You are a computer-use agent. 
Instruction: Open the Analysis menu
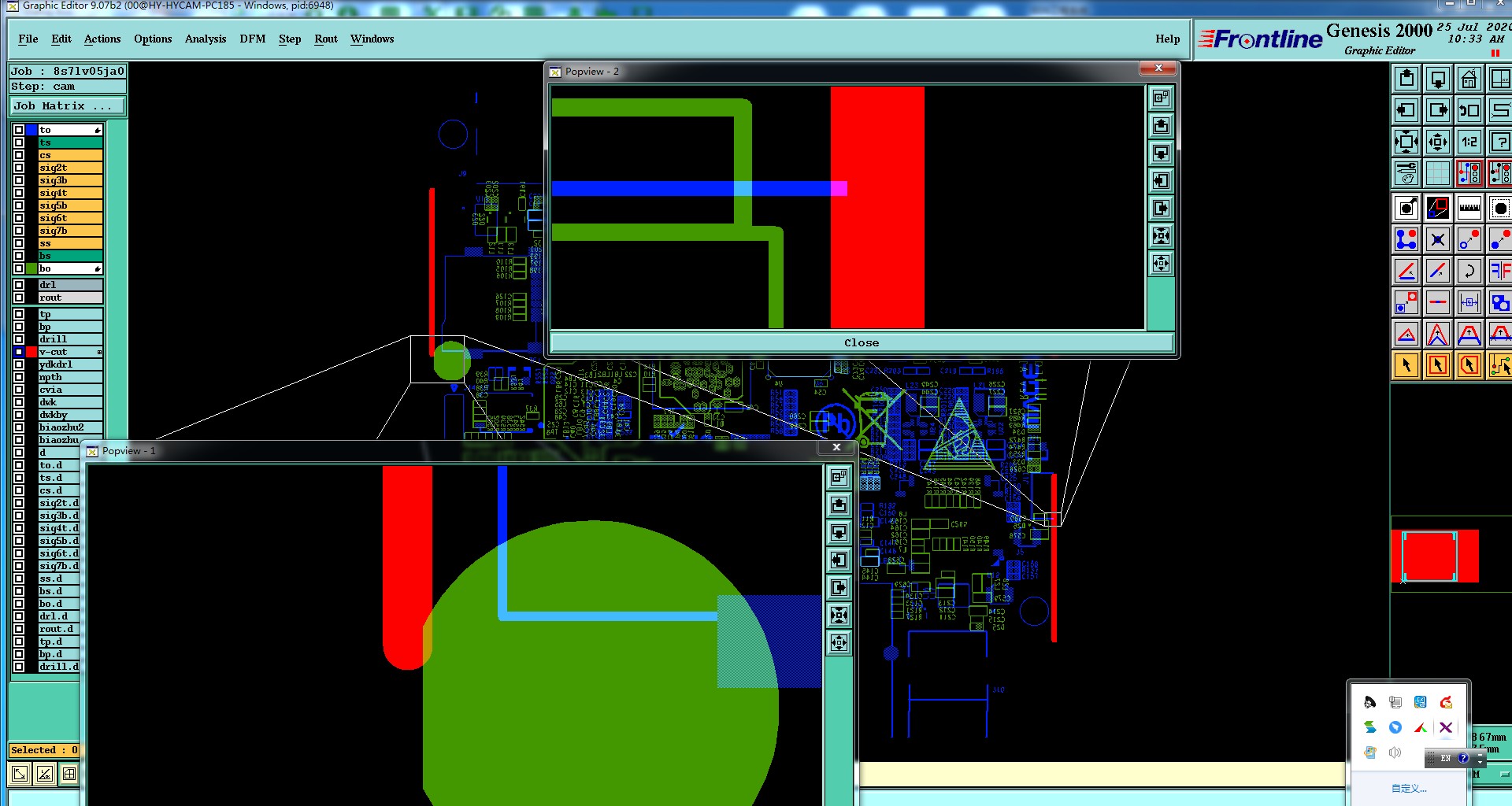point(206,39)
